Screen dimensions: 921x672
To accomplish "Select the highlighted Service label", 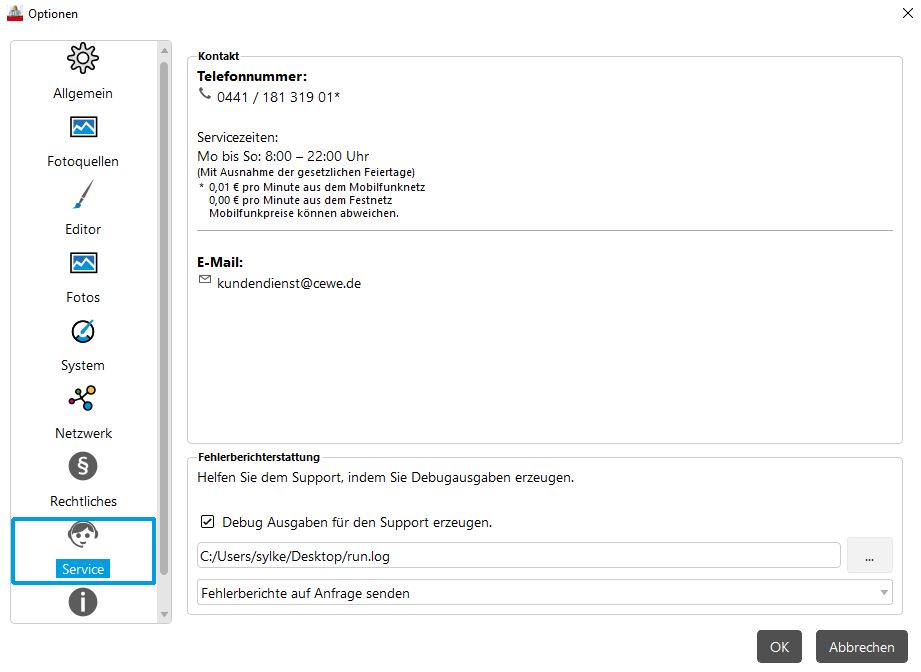I will (x=83, y=569).
